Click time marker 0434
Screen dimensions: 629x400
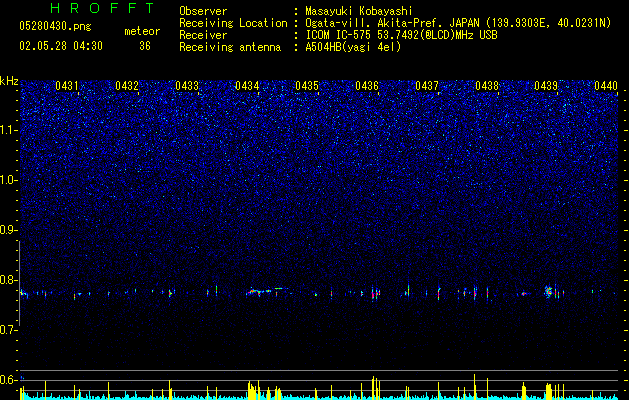[x=247, y=85]
